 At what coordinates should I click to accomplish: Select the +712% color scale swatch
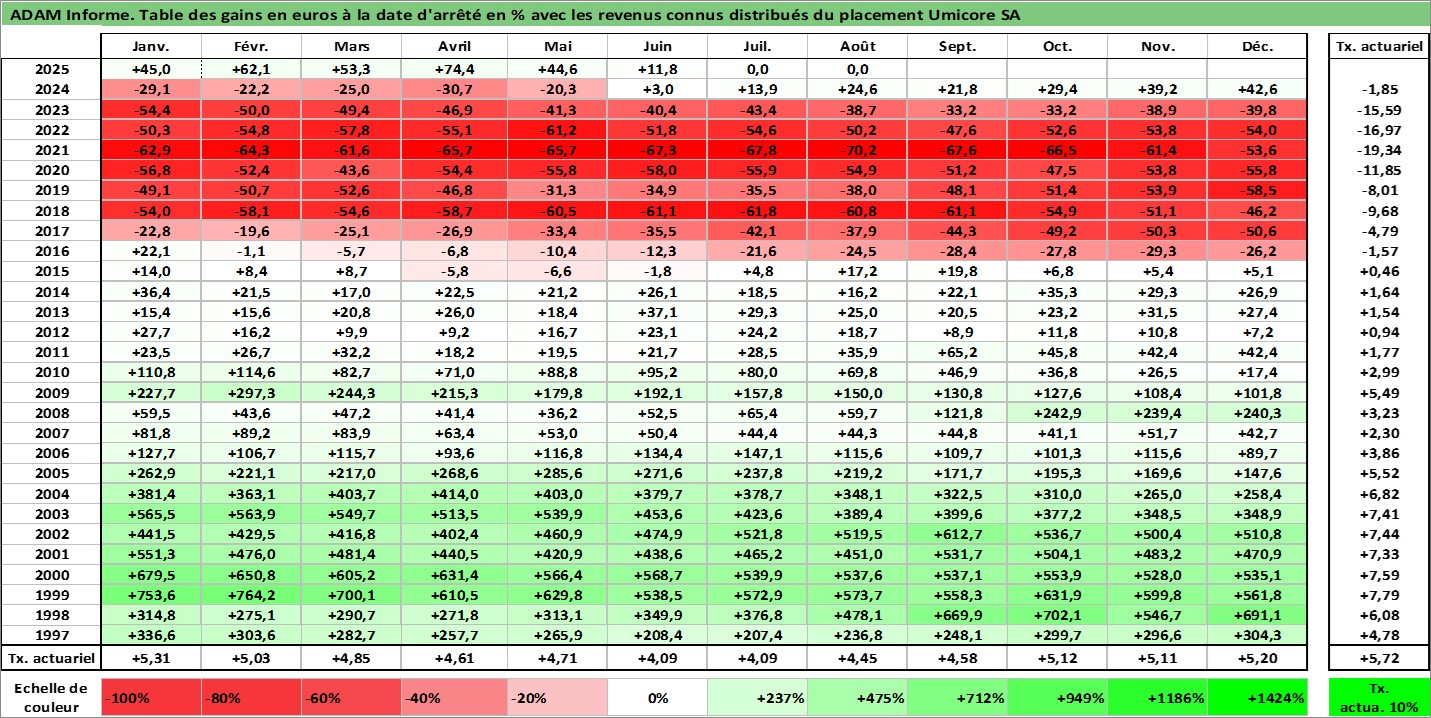click(957, 697)
